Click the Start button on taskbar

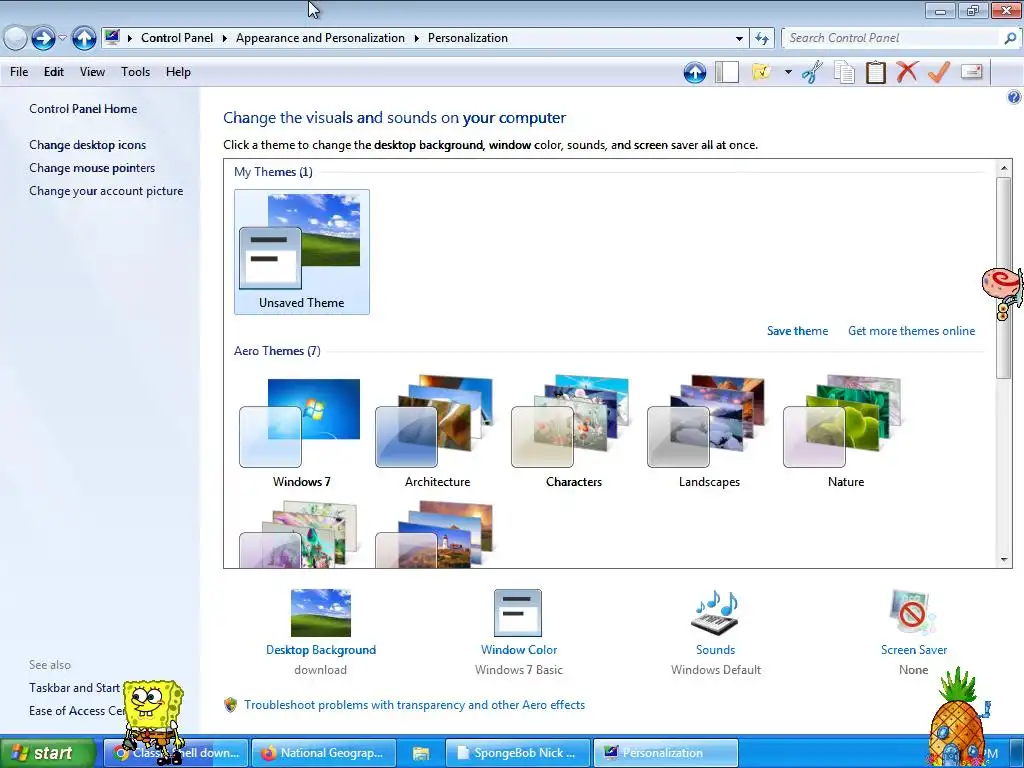(48, 753)
